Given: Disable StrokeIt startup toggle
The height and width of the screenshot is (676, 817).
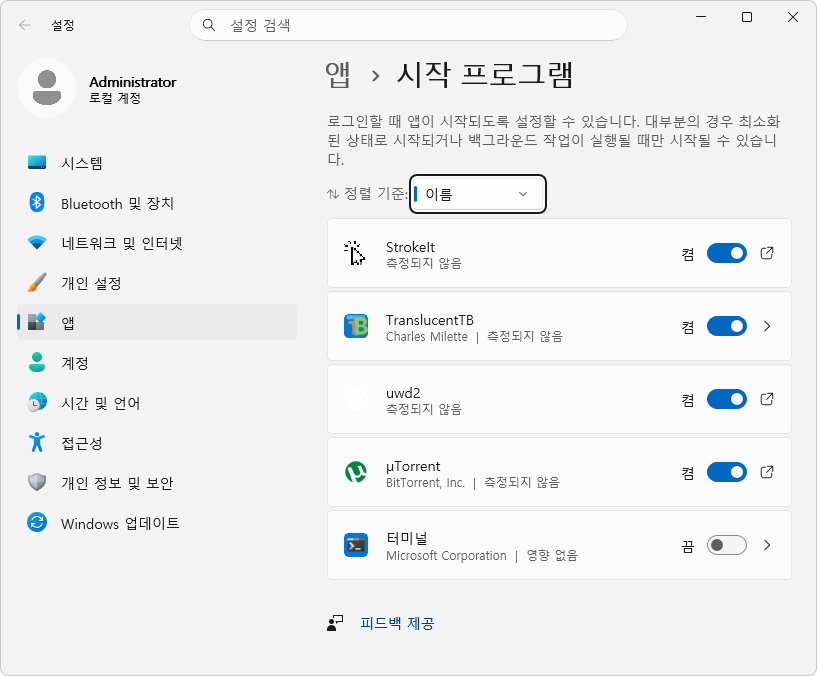Looking at the screenshot, I should [726, 253].
